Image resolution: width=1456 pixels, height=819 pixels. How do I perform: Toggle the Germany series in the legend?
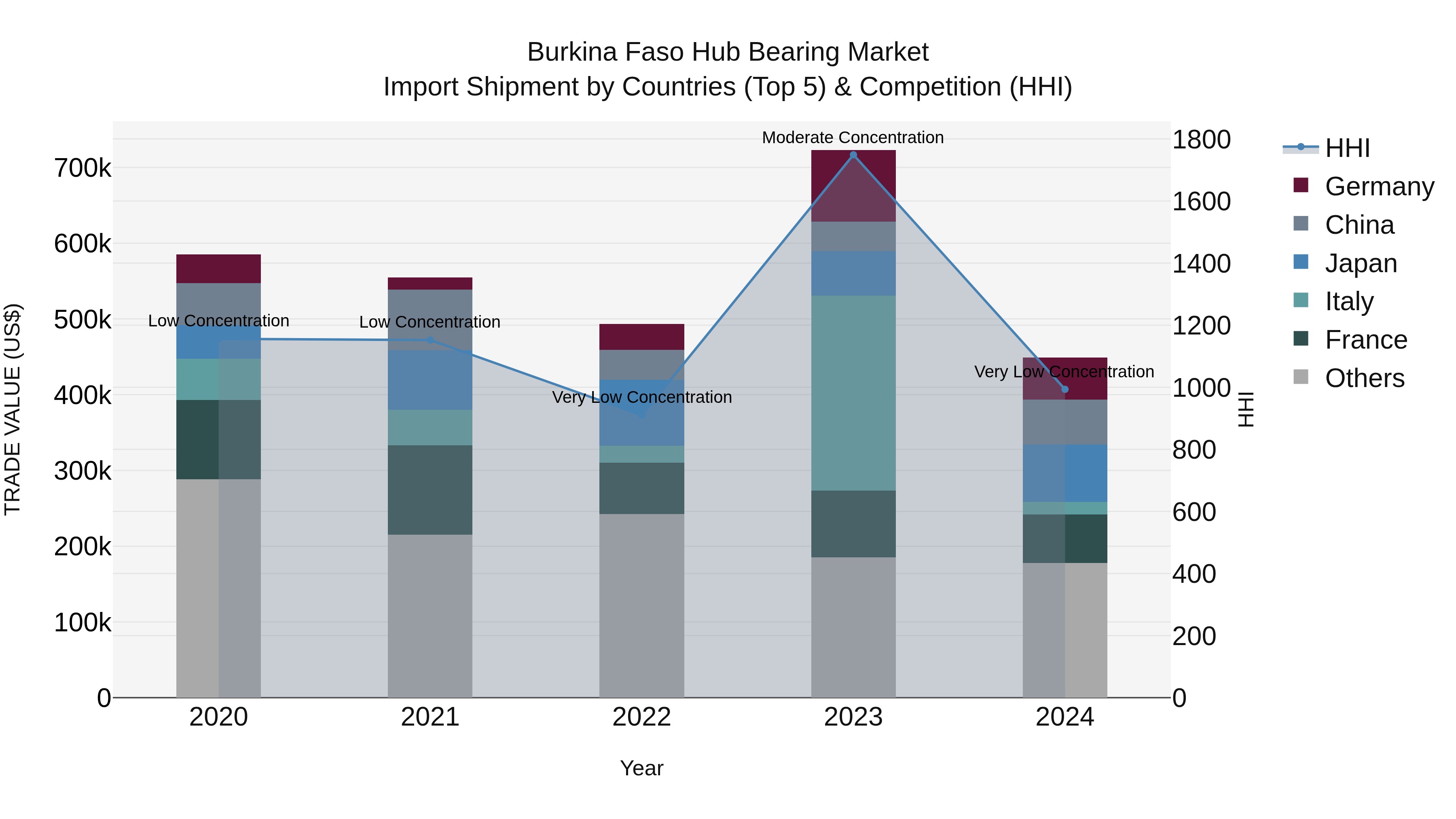[1363, 186]
